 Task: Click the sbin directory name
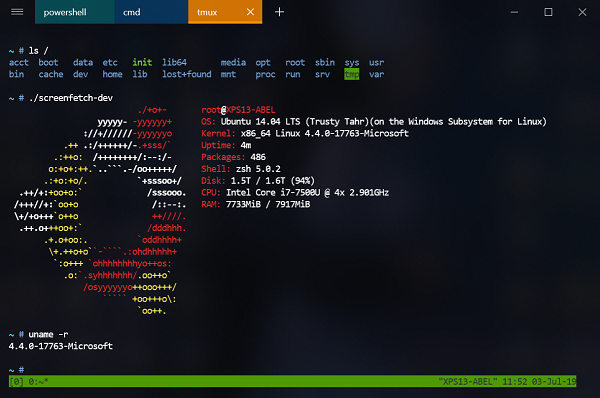point(324,62)
